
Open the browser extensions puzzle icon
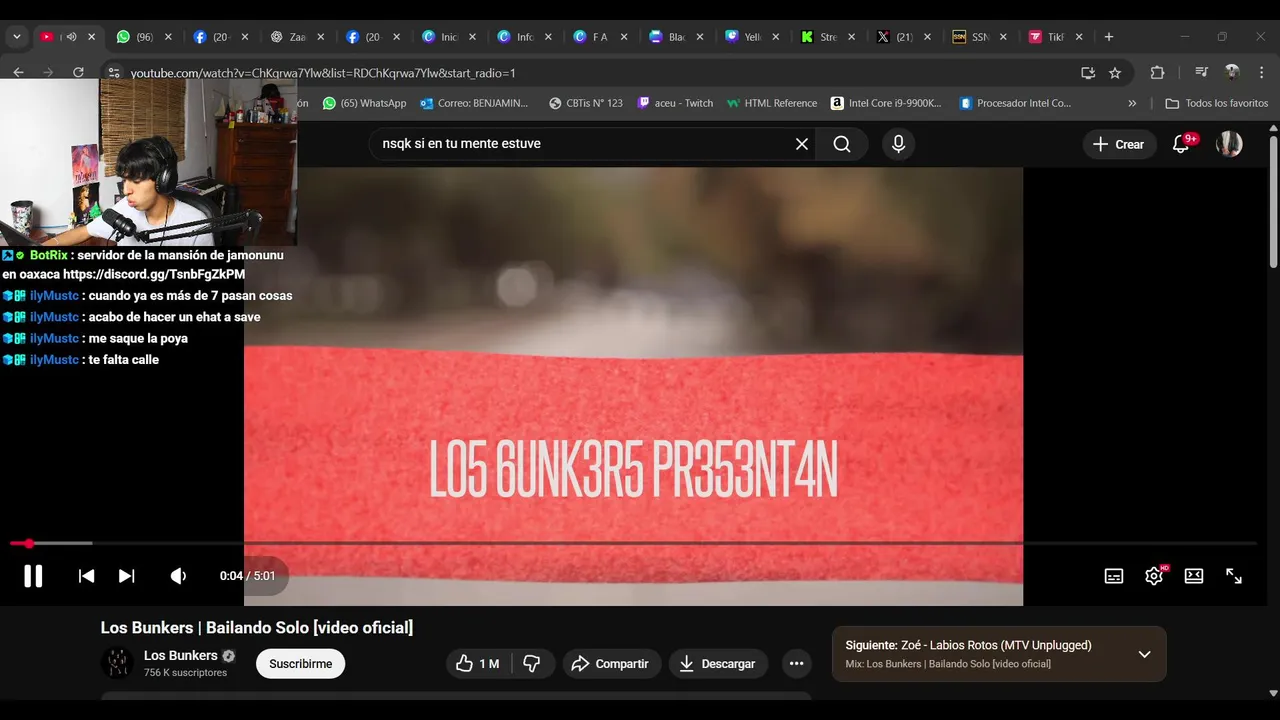click(1157, 72)
